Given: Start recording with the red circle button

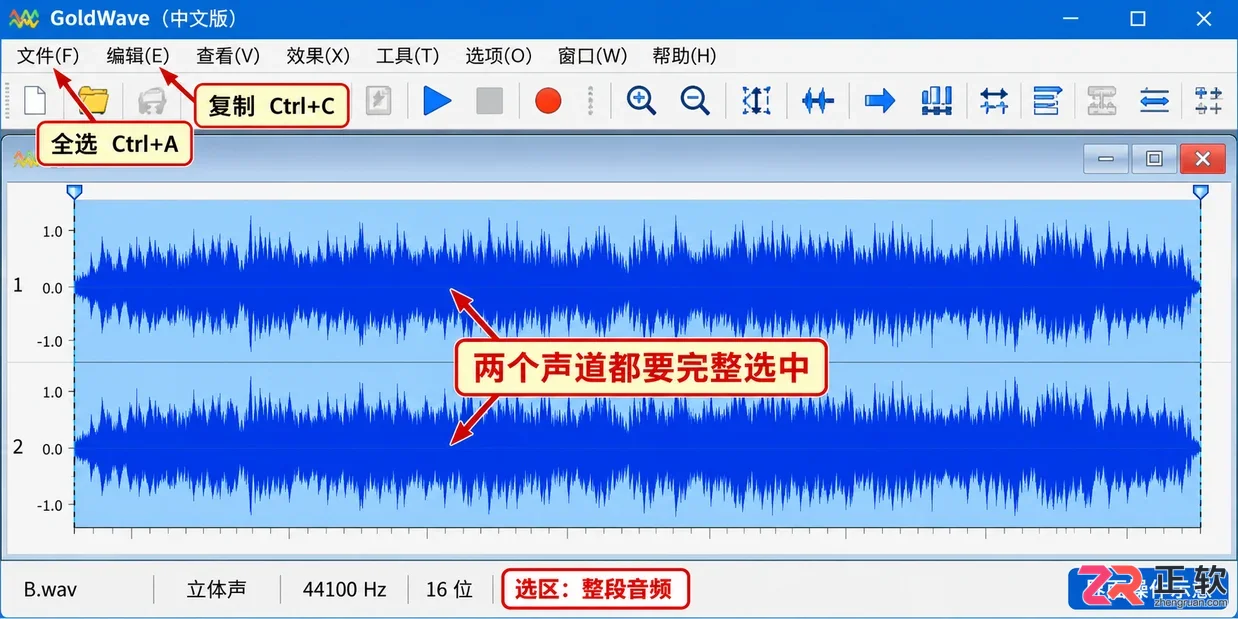Looking at the screenshot, I should click(548, 100).
